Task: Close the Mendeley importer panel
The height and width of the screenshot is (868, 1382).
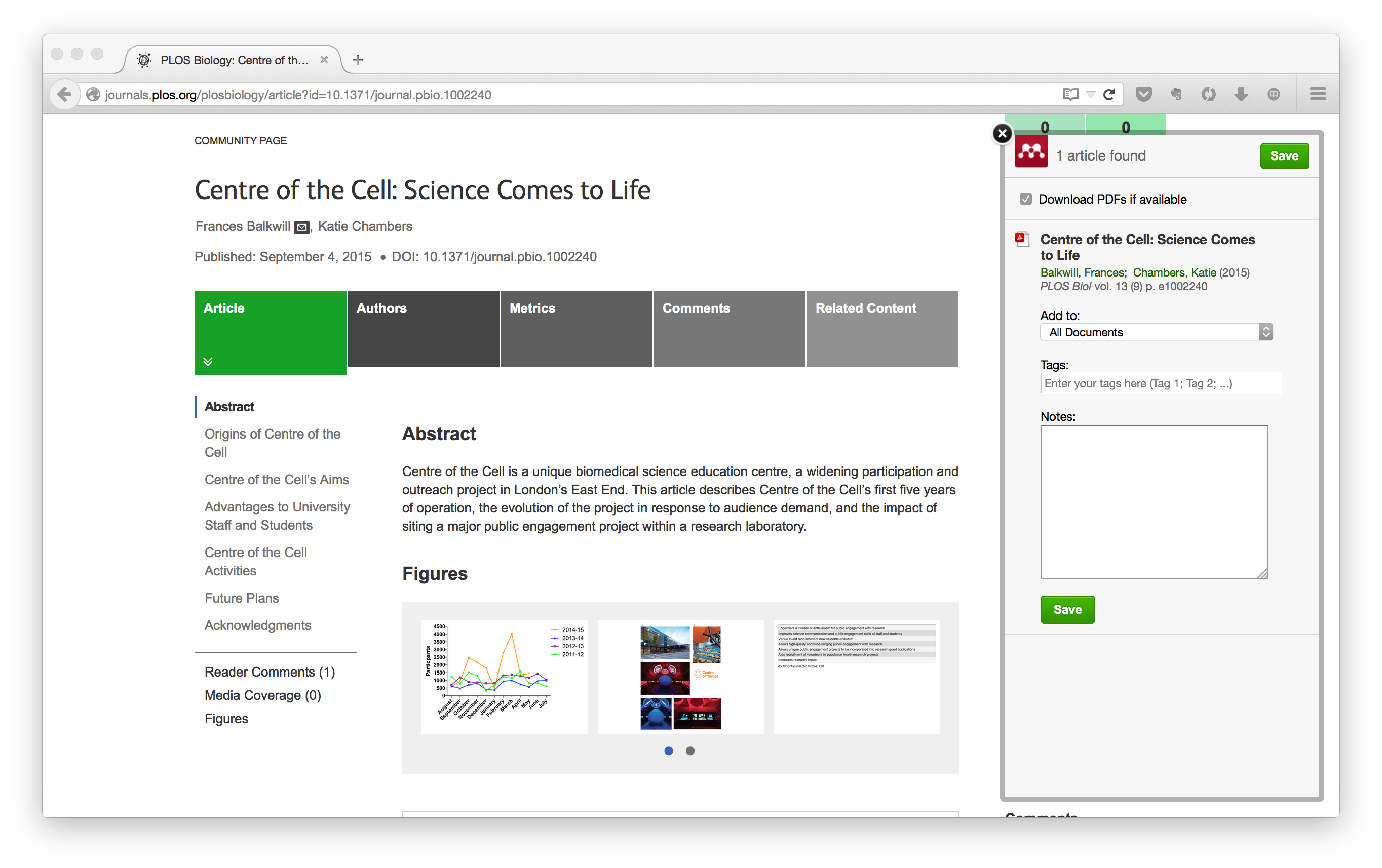Action: [x=1002, y=134]
